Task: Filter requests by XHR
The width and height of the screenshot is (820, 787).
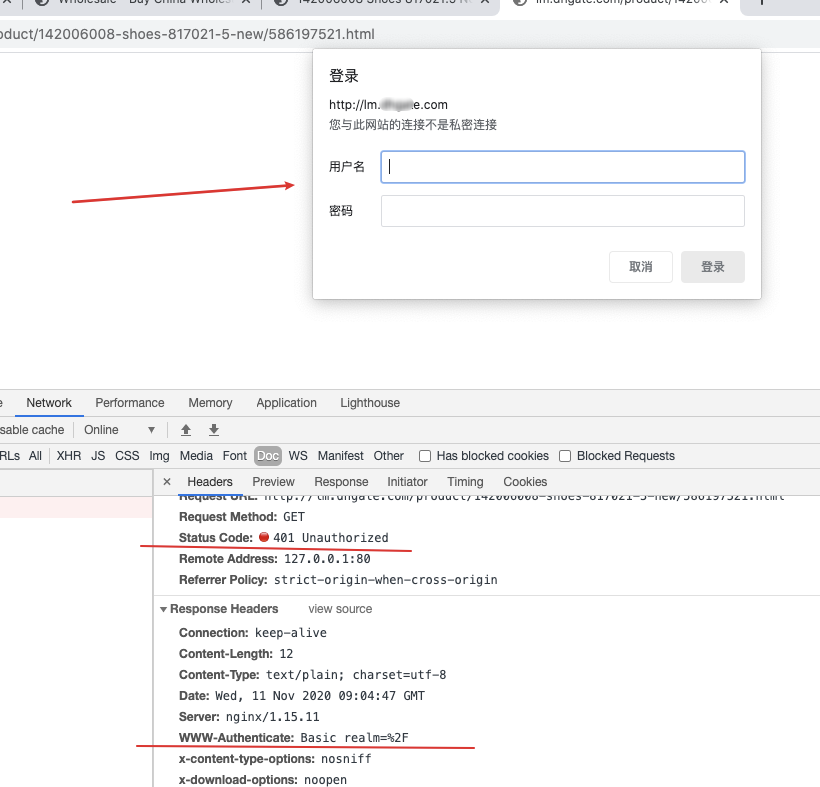Action: [69, 456]
